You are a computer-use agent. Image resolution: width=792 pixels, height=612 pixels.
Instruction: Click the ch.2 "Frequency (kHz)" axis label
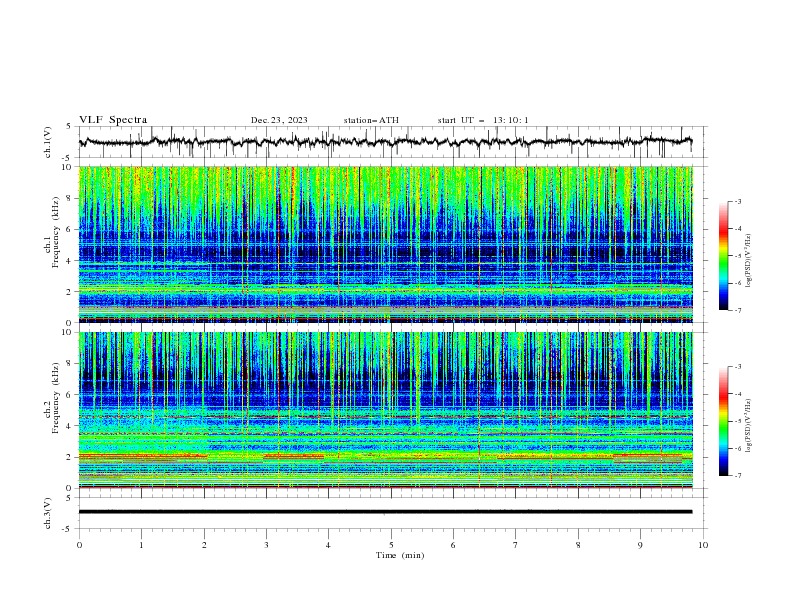[x=56, y=398]
